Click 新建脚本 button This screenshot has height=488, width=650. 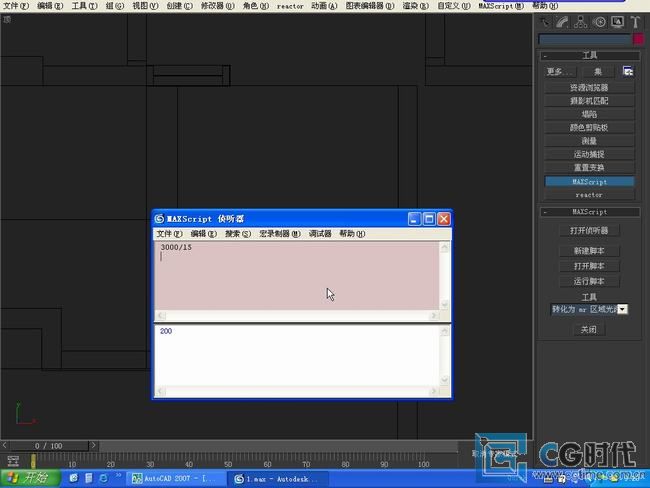[589, 251]
